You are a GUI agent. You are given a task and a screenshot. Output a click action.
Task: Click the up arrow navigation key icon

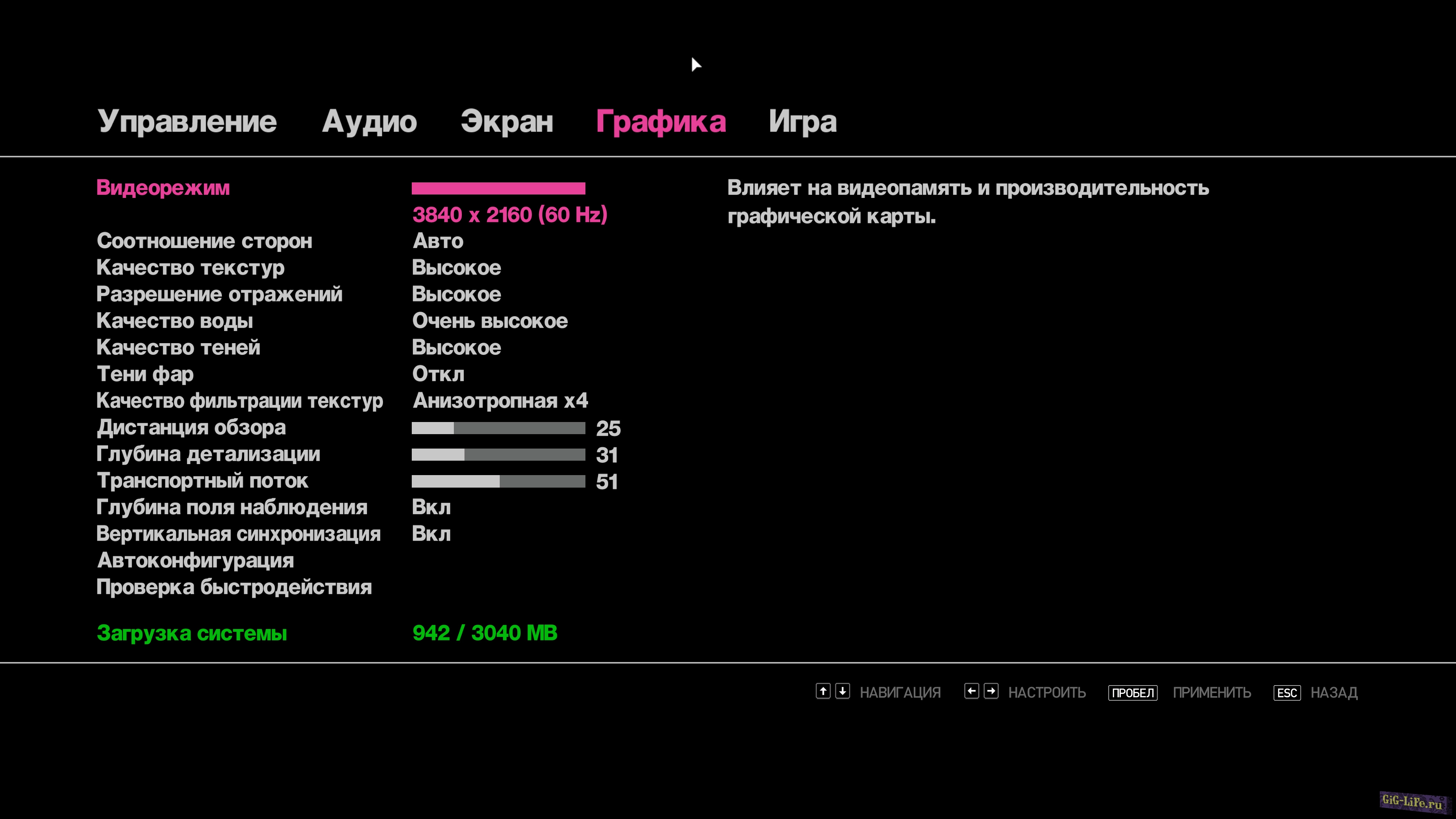[823, 691]
